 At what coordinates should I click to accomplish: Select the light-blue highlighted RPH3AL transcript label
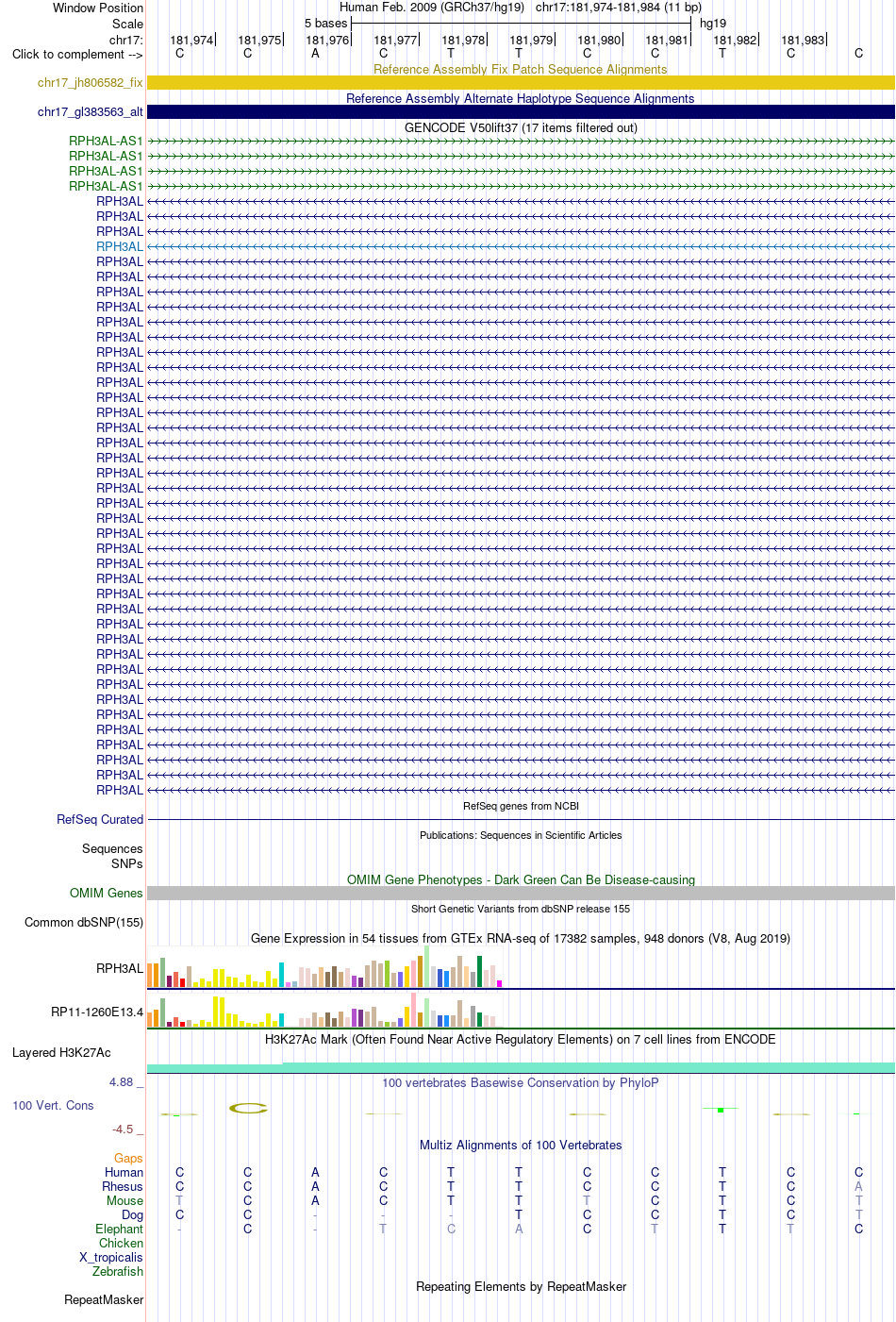(120, 247)
